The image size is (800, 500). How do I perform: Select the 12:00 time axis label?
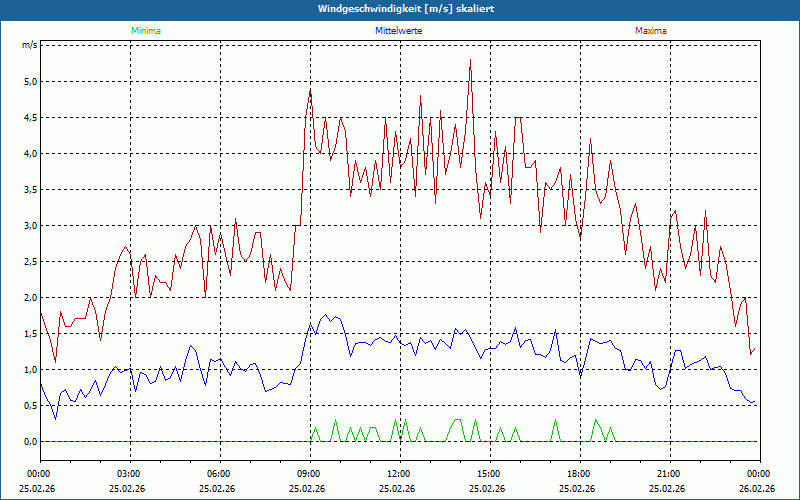pyautogui.click(x=399, y=474)
